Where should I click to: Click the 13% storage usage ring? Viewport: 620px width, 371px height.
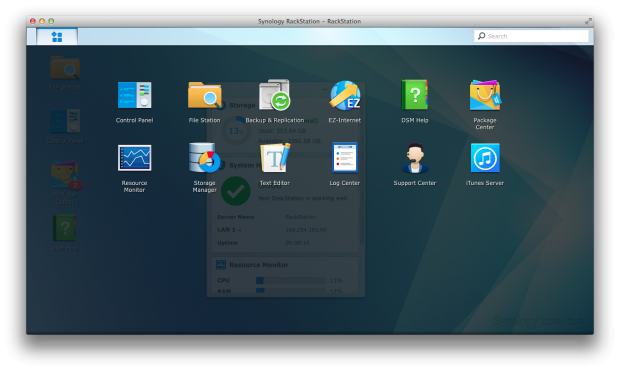pyautogui.click(x=236, y=131)
